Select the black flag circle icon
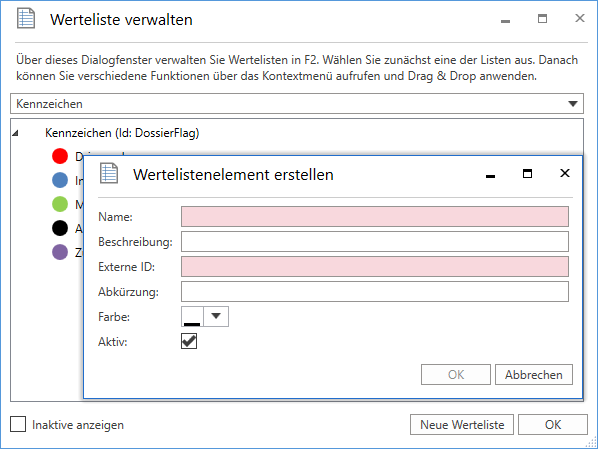The height and width of the screenshot is (449, 598). [60, 228]
